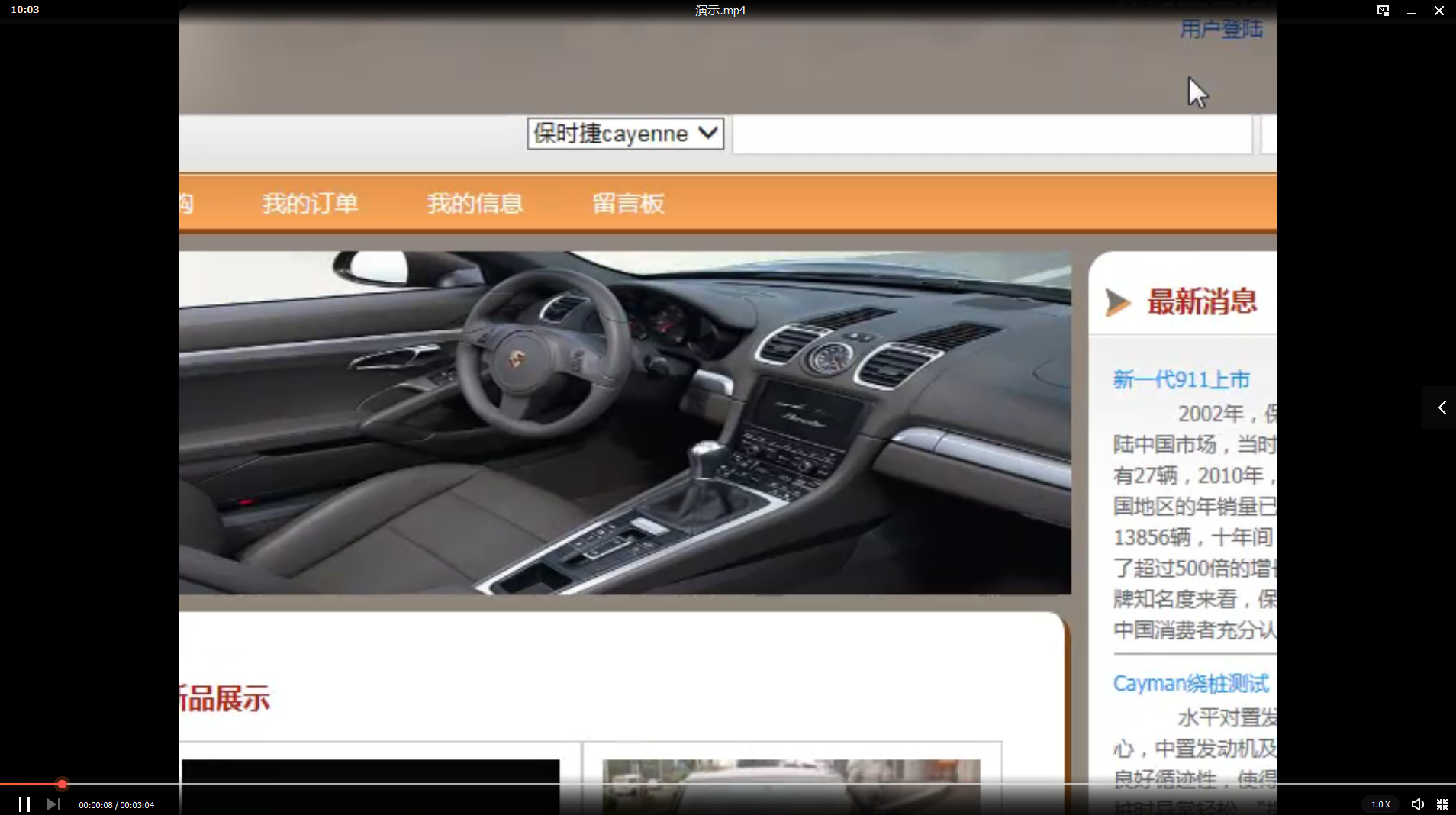Exit fullscreen mode
The width and height of the screenshot is (1456, 815).
[x=1442, y=804]
